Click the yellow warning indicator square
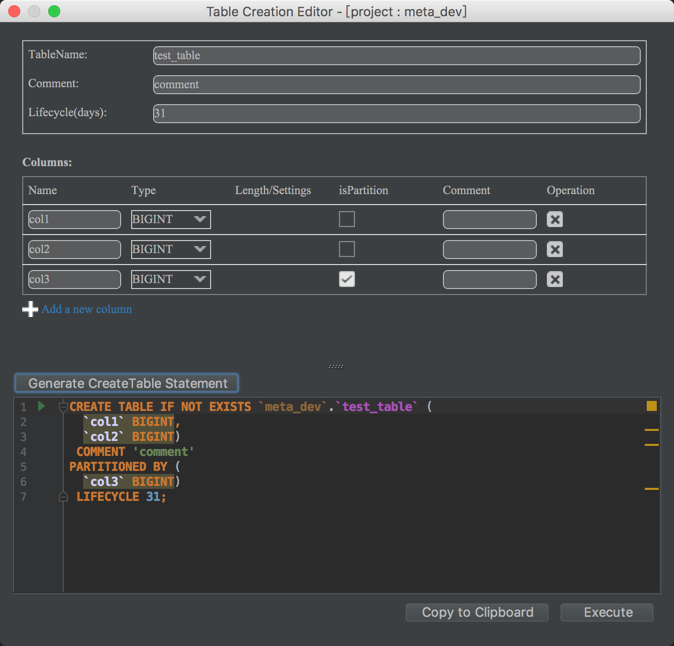Image resolution: width=674 pixels, height=646 pixels. 652,406
